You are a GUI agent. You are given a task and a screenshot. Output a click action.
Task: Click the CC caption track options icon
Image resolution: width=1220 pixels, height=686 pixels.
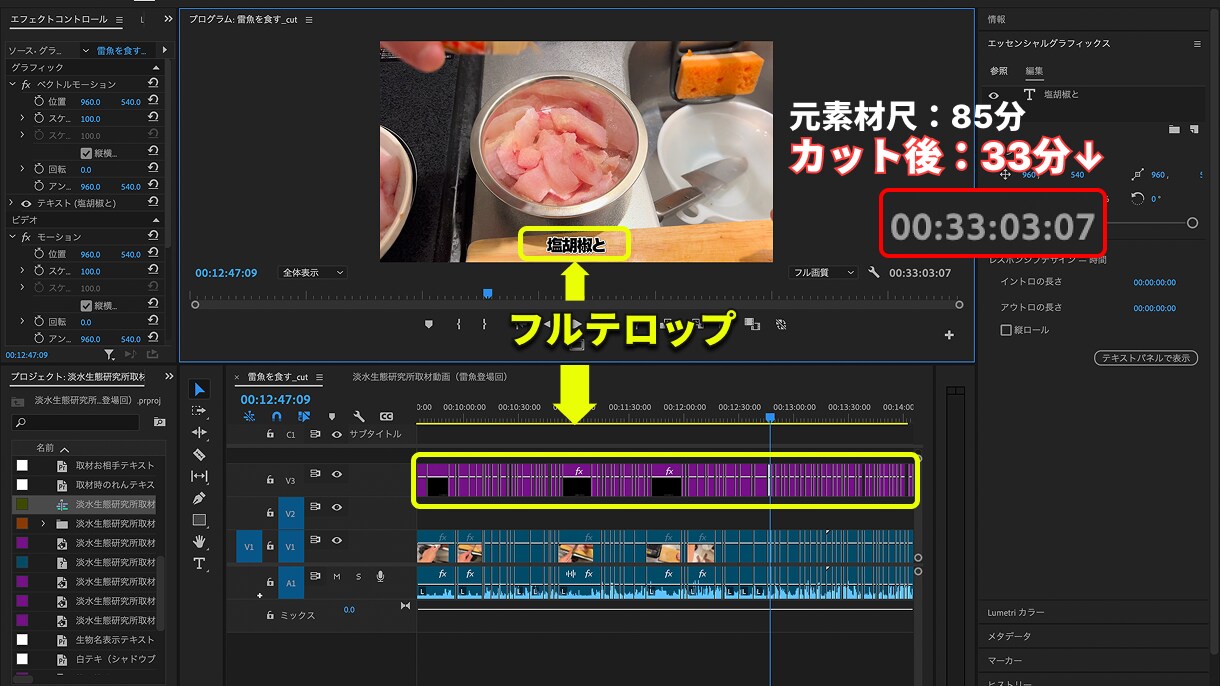[x=386, y=416]
